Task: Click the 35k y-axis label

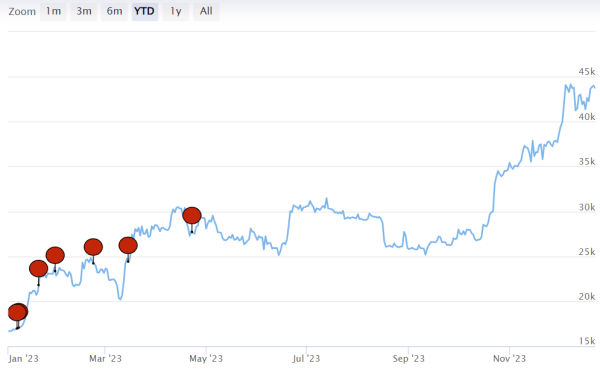Action: coord(587,161)
